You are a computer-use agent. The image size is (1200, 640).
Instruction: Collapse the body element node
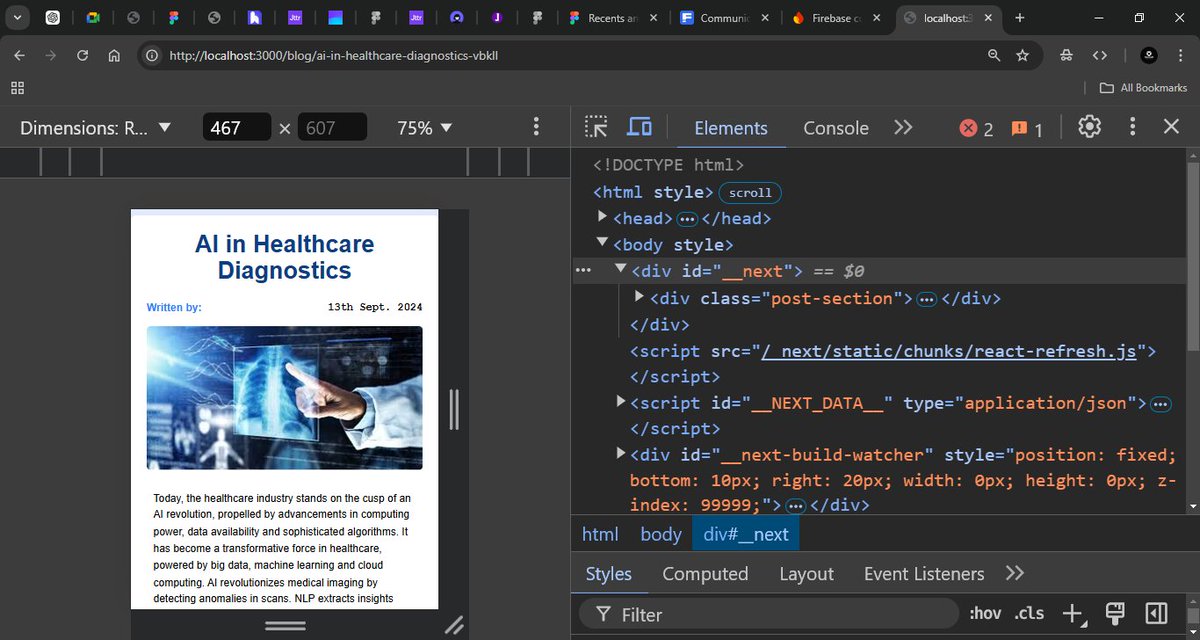point(602,243)
